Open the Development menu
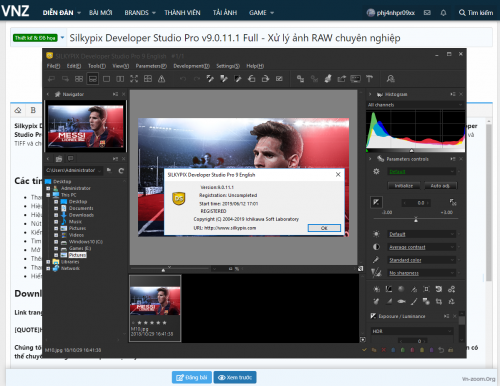Viewport: 500px width, 386px height. point(191,66)
